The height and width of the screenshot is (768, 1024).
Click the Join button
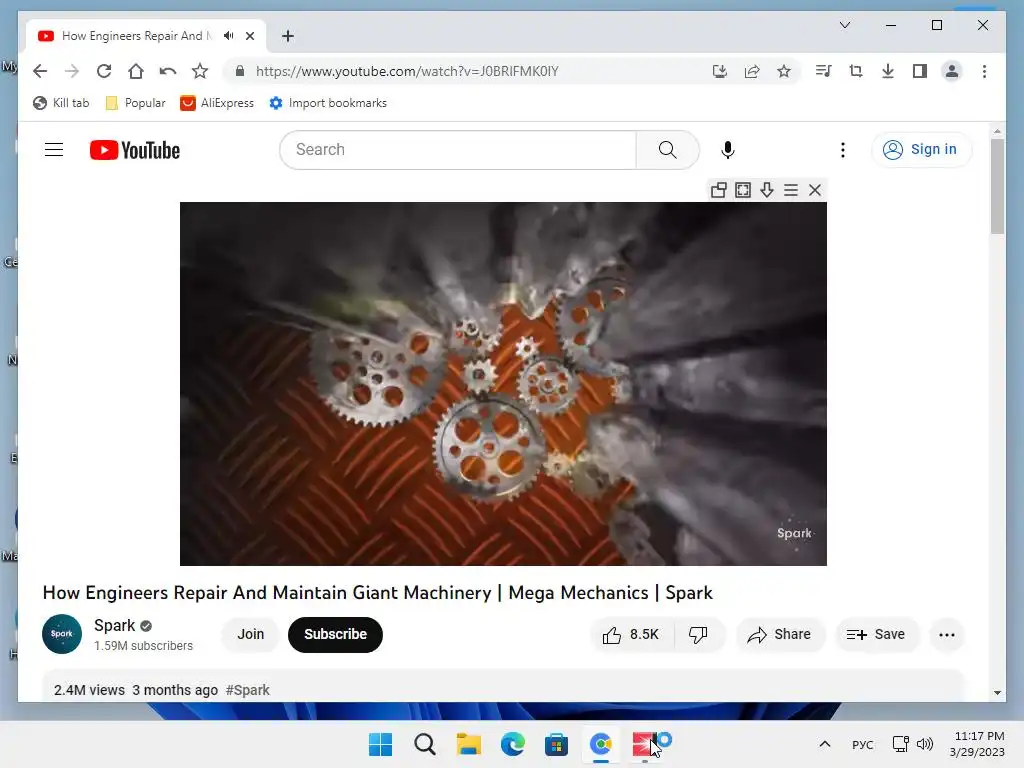(x=251, y=634)
